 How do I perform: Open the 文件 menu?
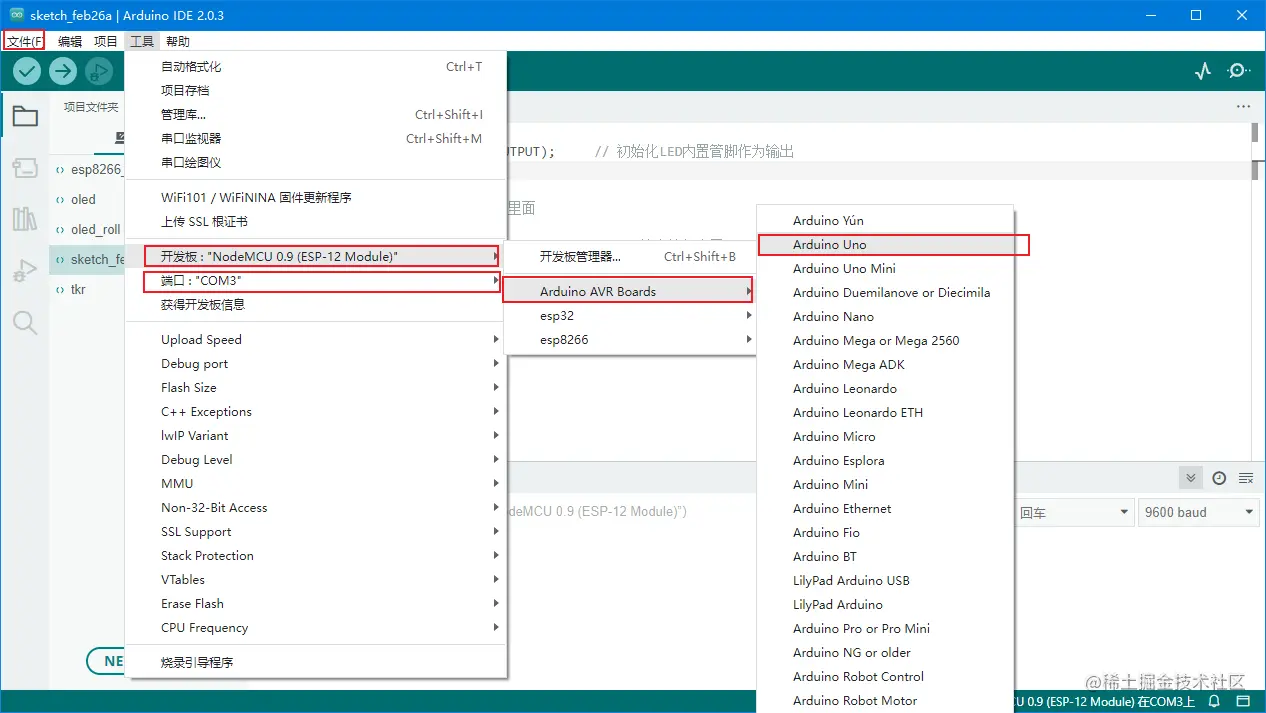click(25, 41)
